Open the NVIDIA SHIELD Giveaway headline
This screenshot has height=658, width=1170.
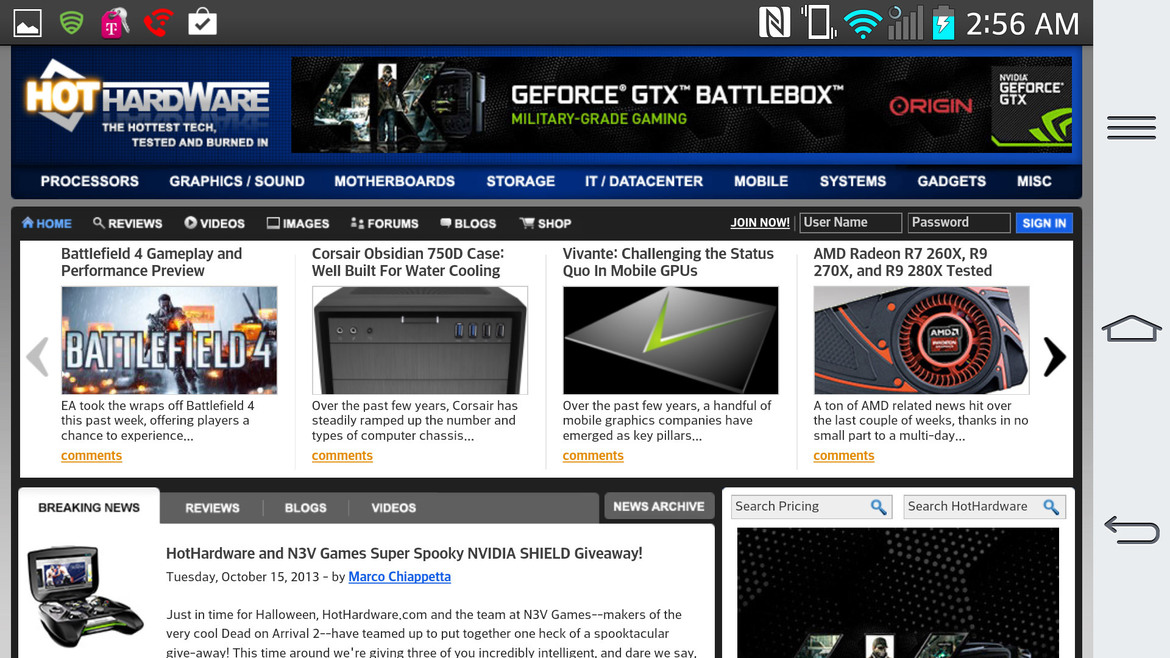coord(404,554)
